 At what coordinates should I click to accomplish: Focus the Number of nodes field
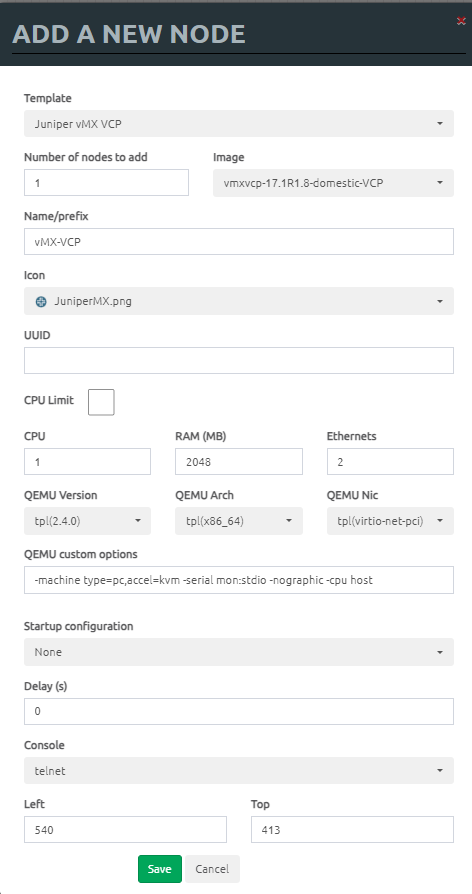click(x=106, y=182)
